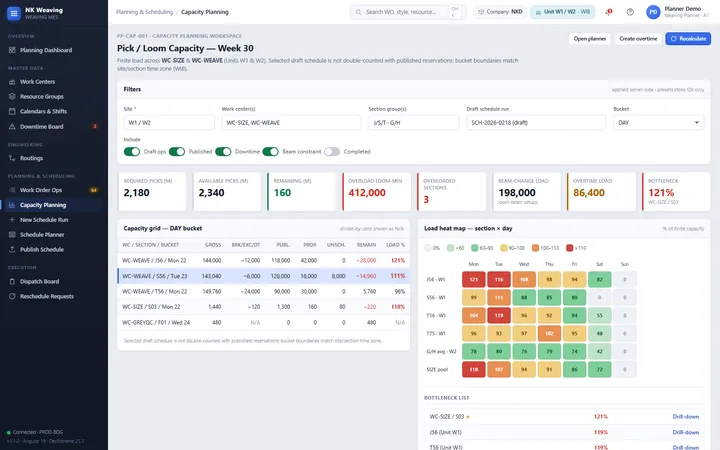Image resolution: width=720 pixels, height=450 pixels.
Task: Click the New Schedule Run plus icon
Action: click(12, 219)
